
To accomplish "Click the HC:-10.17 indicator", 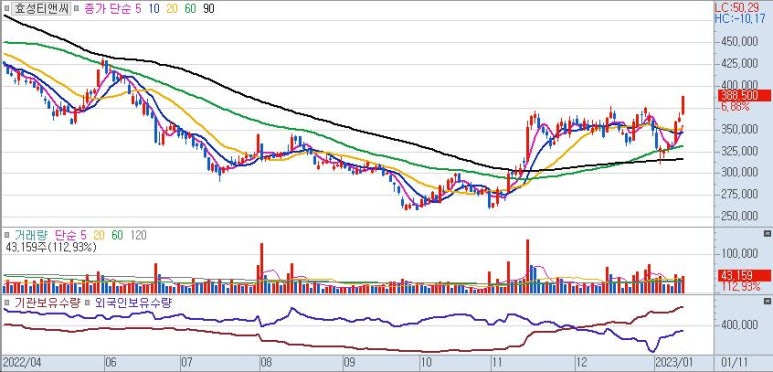I will [739, 19].
